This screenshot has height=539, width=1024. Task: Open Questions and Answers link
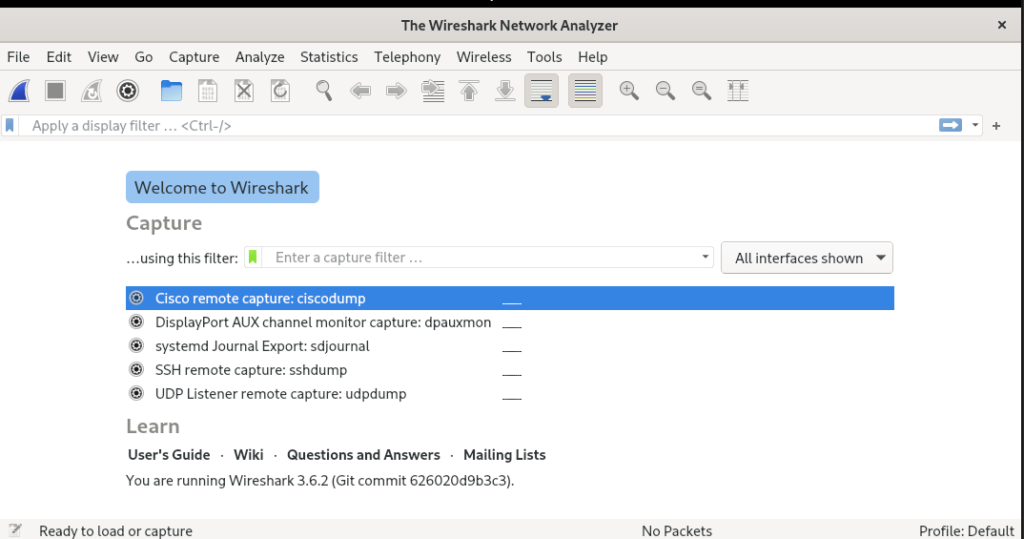(364, 455)
